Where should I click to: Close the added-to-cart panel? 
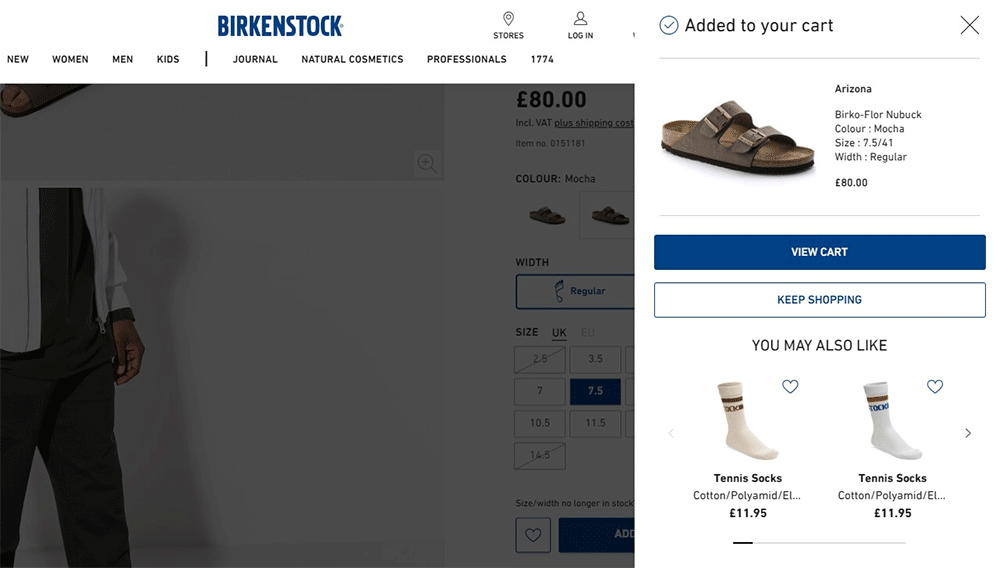(969, 26)
